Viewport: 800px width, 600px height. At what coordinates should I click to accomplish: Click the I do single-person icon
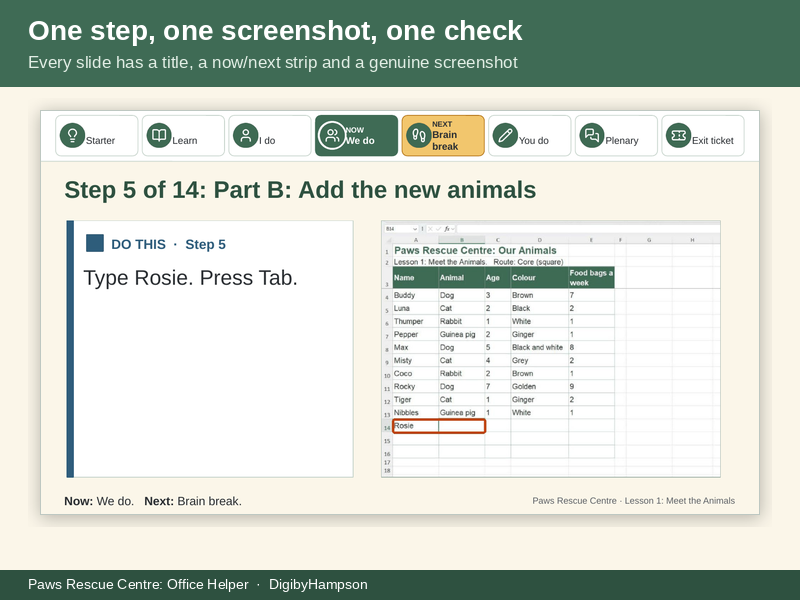(245, 135)
